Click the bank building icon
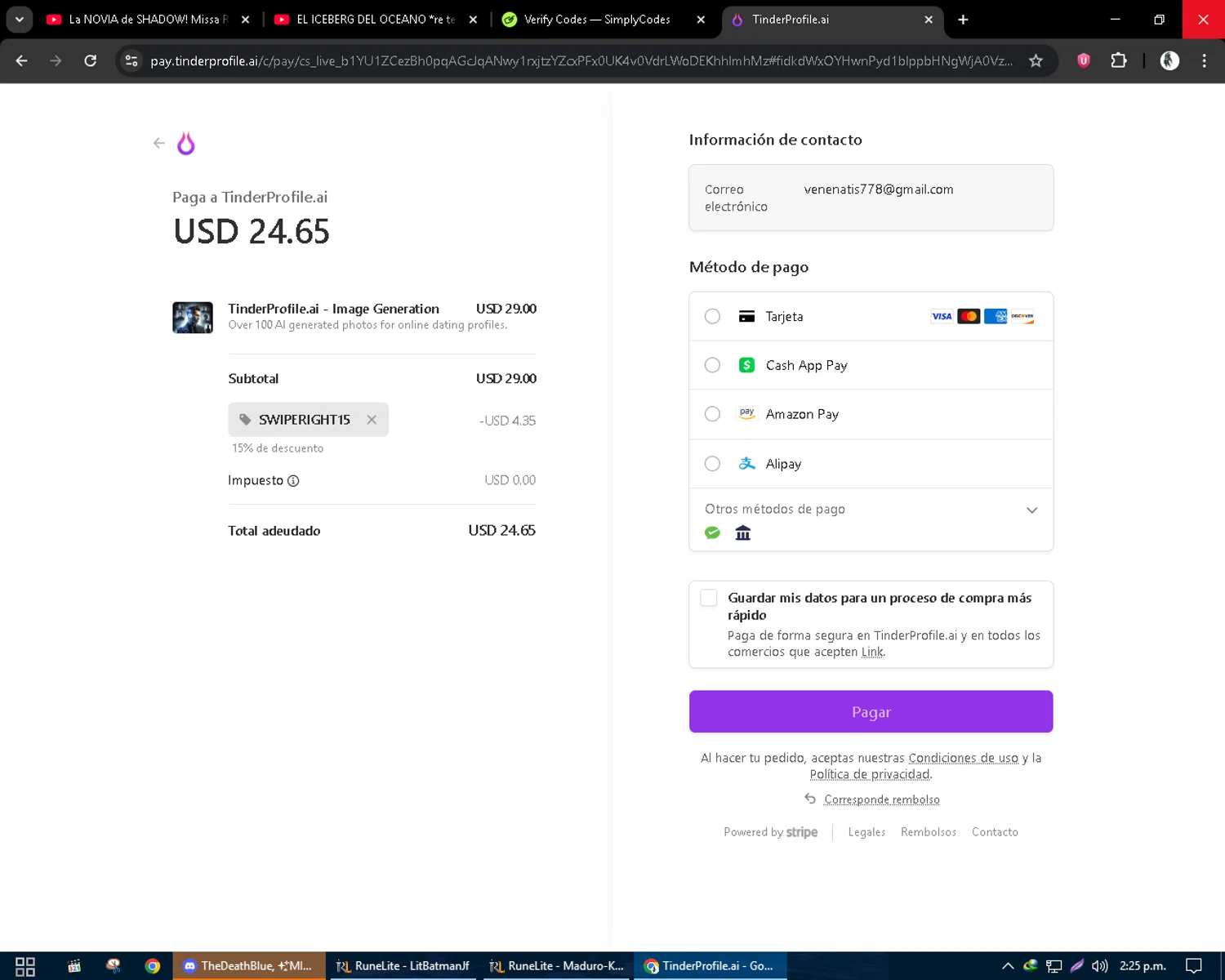 click(742, 533)
